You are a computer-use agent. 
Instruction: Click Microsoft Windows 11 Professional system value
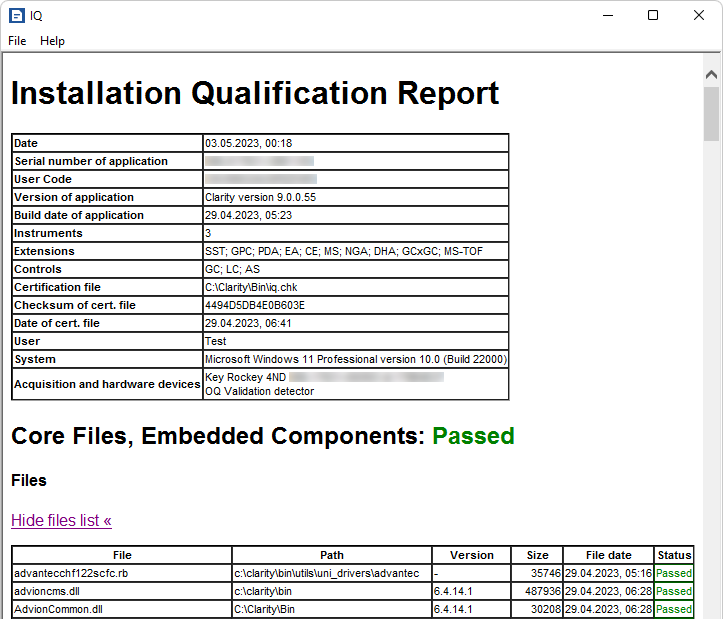[x=356, y=359]
